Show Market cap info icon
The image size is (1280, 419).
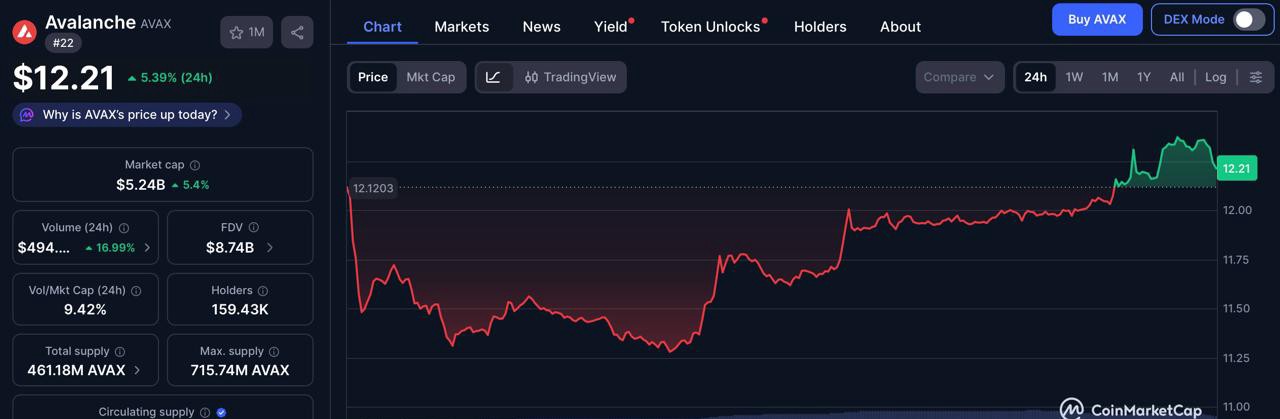195,165
